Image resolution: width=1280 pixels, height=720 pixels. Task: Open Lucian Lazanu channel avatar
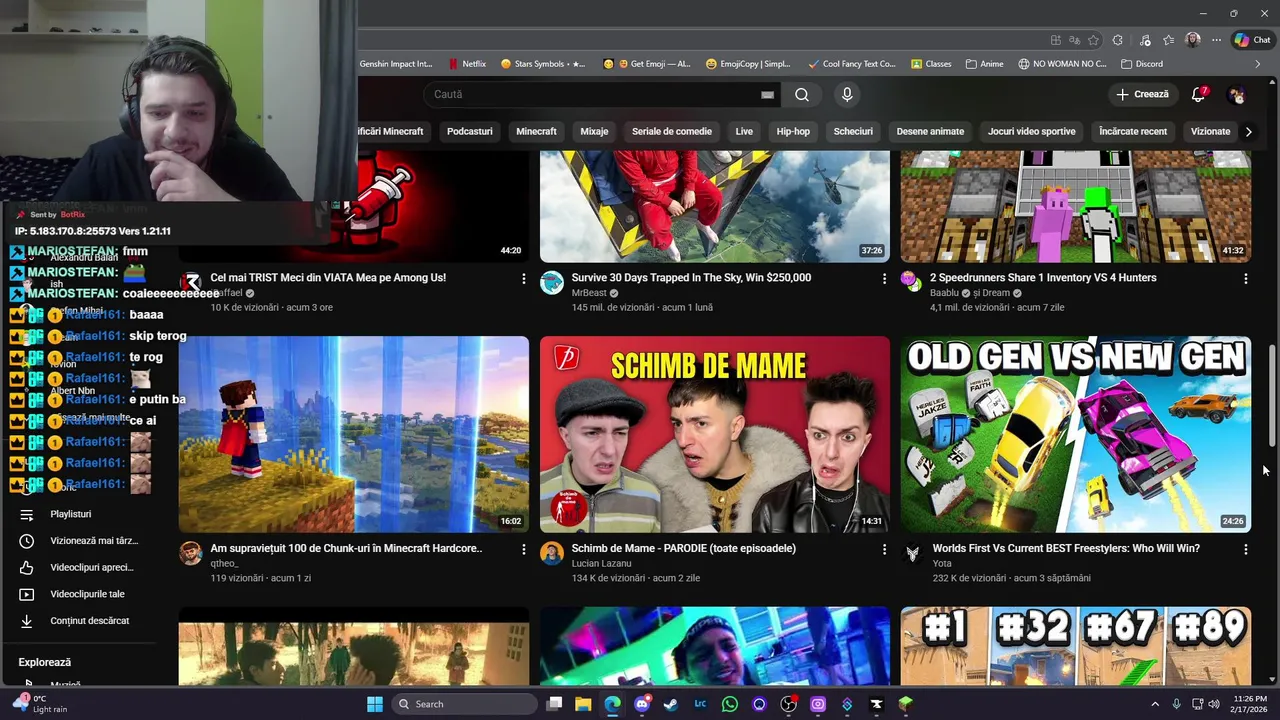tap(552, 554)
